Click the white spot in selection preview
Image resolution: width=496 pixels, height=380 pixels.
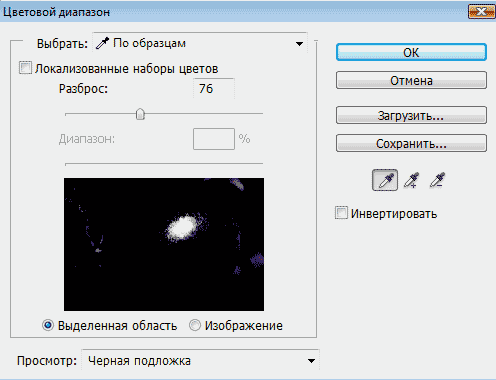click(182, 228)
